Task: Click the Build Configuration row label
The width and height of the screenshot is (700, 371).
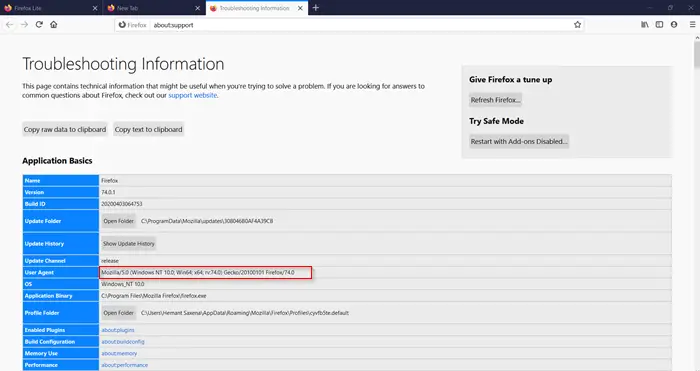Action: click(x=50, y=342)
